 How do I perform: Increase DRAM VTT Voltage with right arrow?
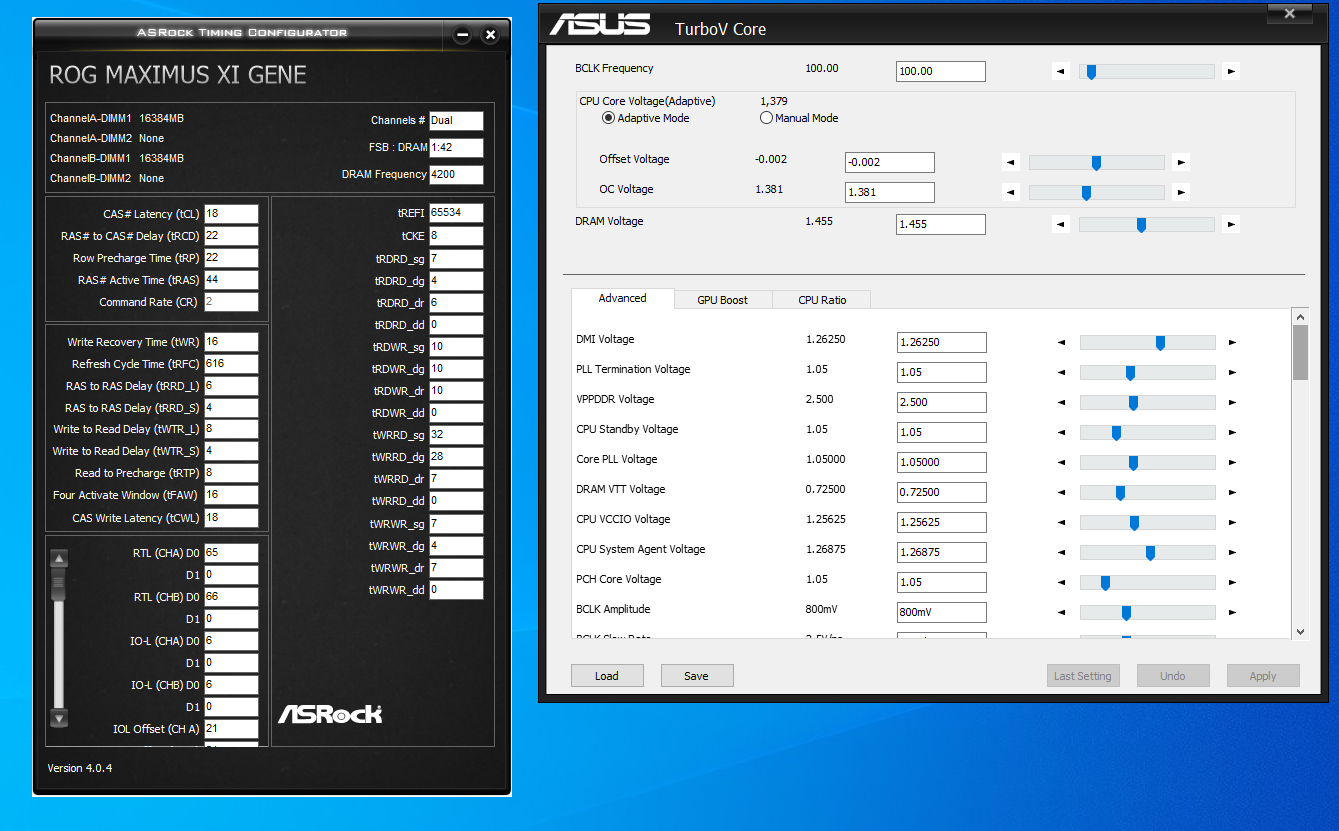click(x=1233, y=492)
